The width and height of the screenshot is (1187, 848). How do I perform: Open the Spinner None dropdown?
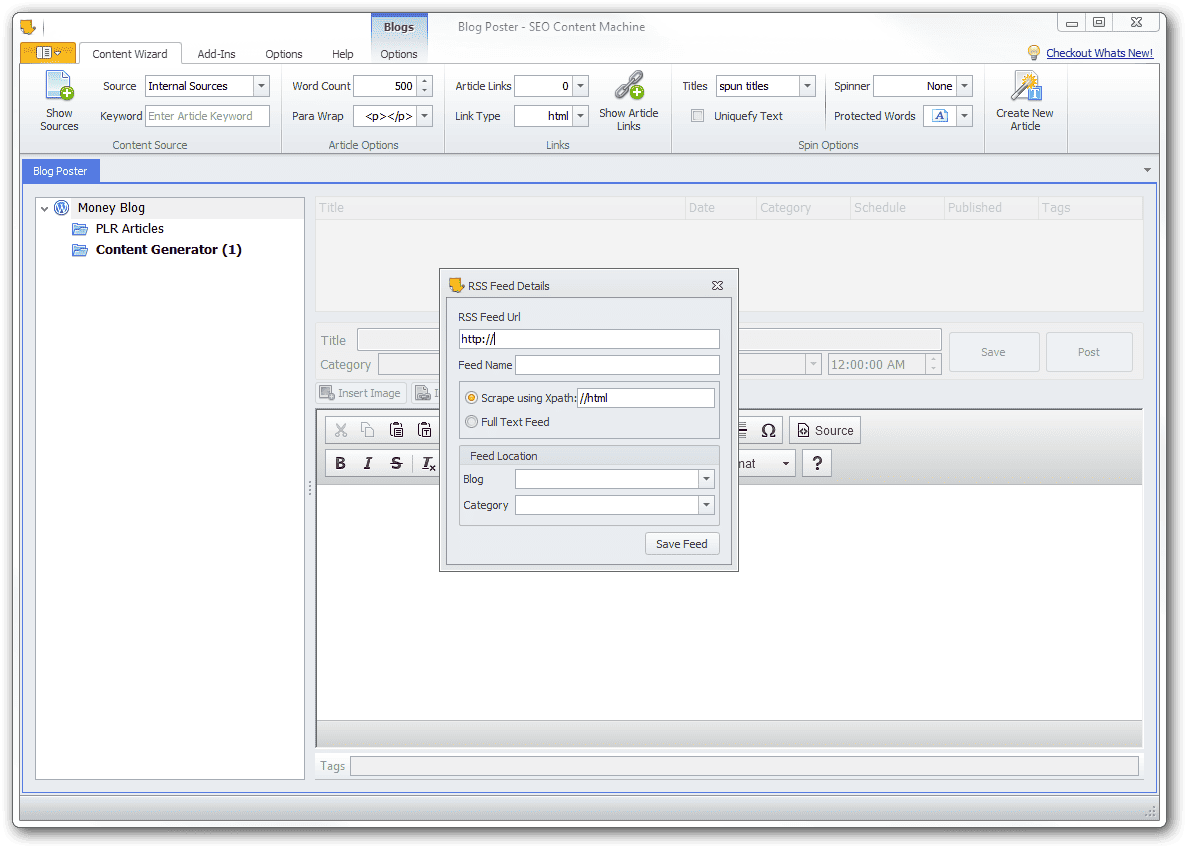pos(964,86)
